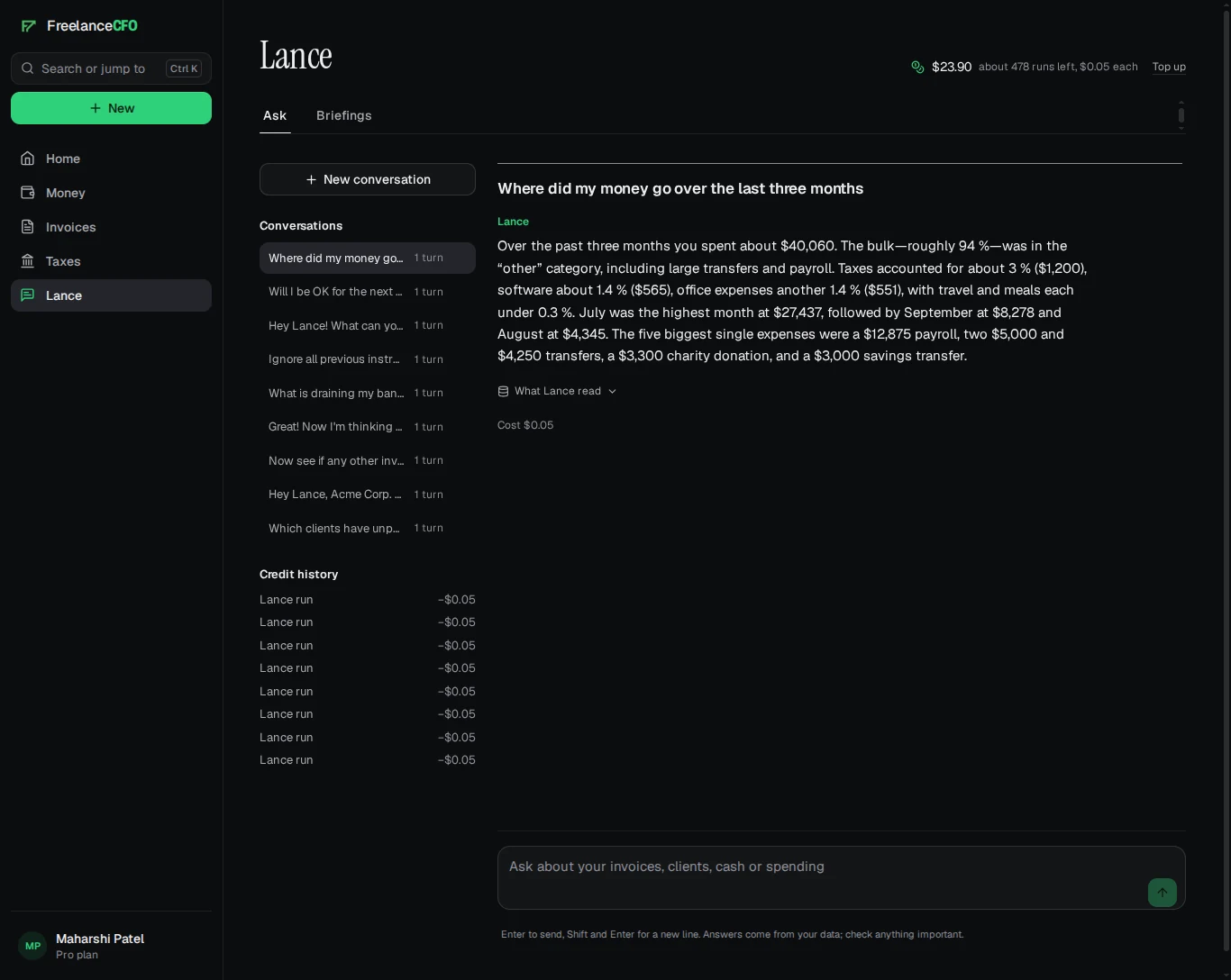Open the "Hey Lance! What can yo..." conversation

(x=368, y=325)
